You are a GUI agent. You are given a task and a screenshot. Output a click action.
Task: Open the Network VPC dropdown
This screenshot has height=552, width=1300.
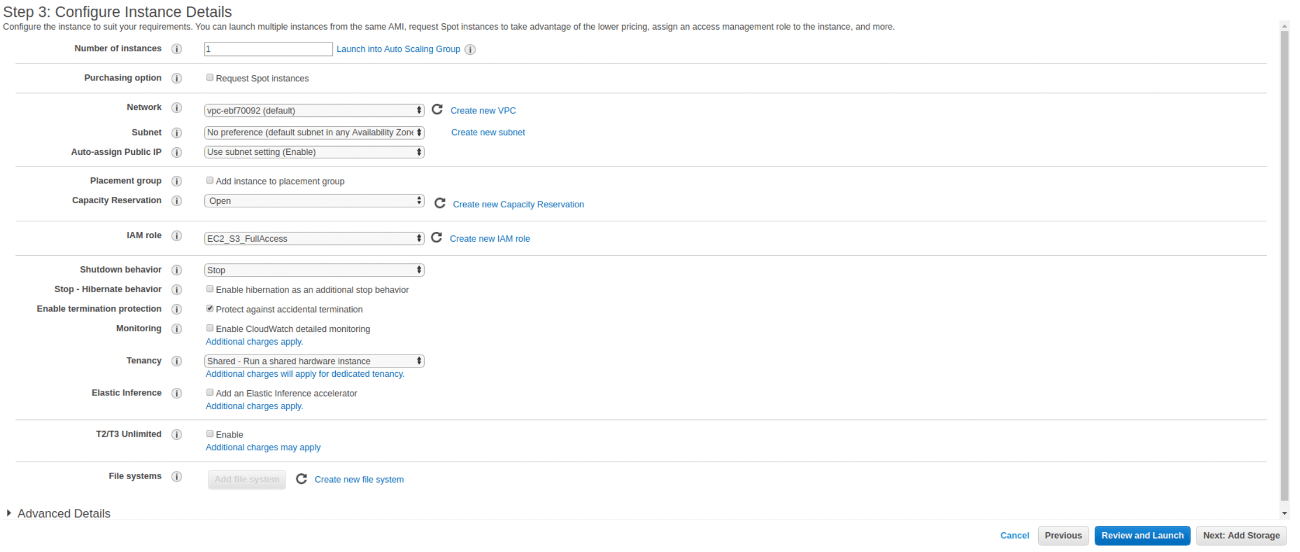click(x=314, y=110)
